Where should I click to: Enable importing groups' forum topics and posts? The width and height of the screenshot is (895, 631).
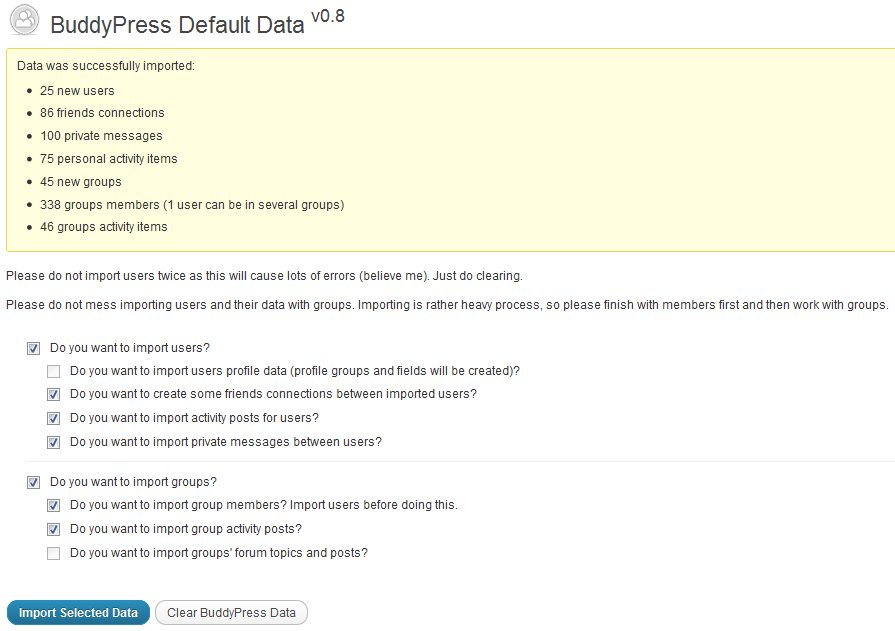53,553
